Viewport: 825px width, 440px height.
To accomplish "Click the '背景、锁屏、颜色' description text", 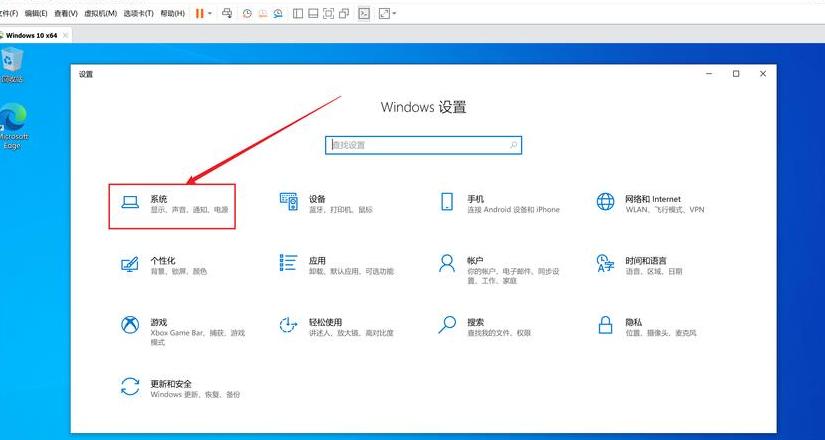I will click(x=179, y=272).
